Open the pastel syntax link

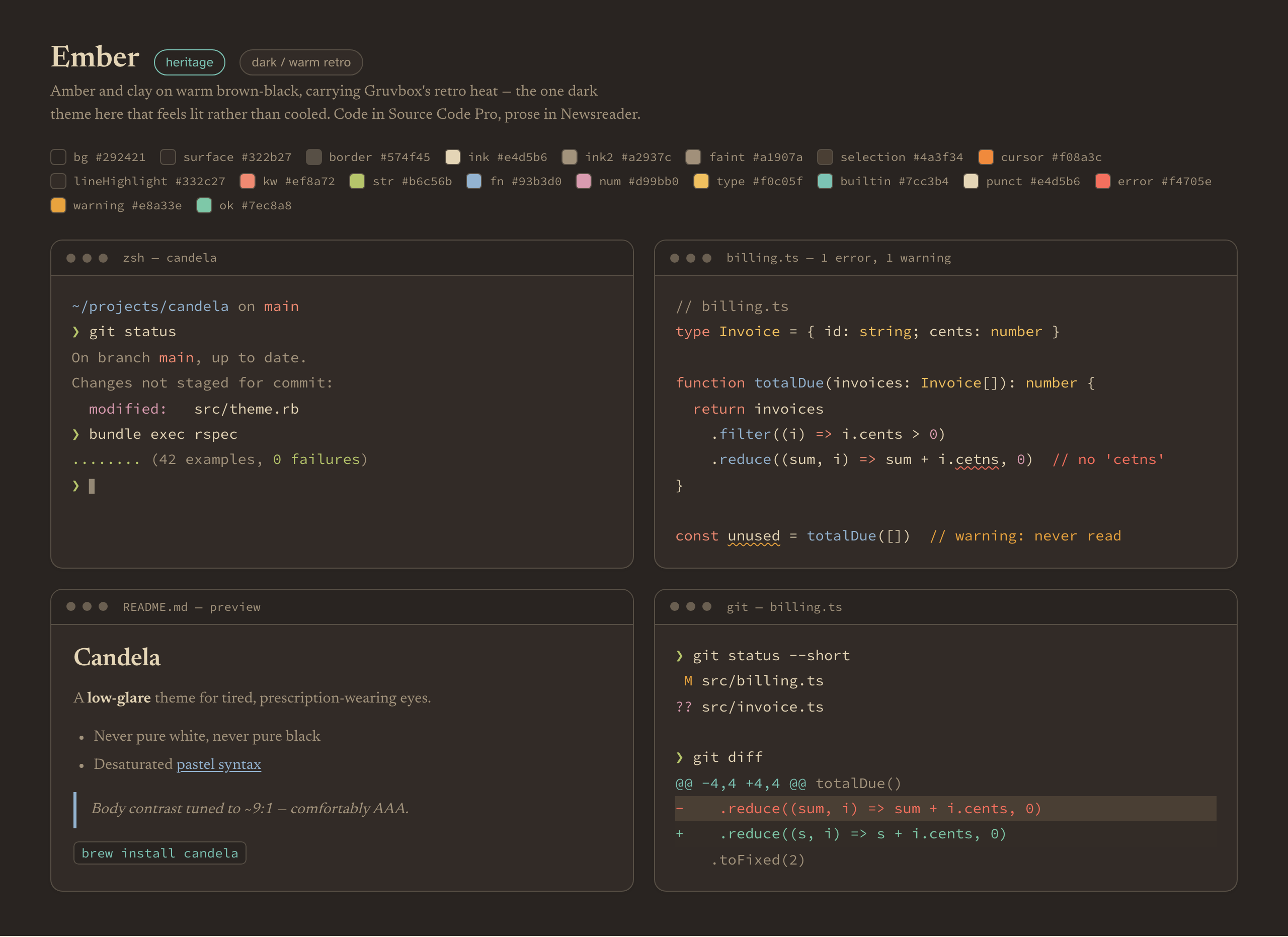pyautogui.click(x=219, y=764)
